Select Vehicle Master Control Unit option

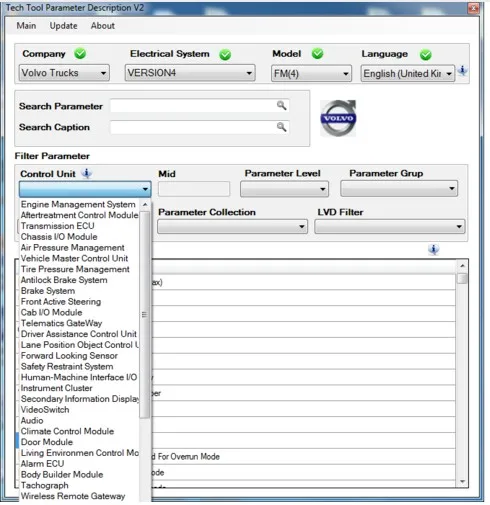[79, 258]
